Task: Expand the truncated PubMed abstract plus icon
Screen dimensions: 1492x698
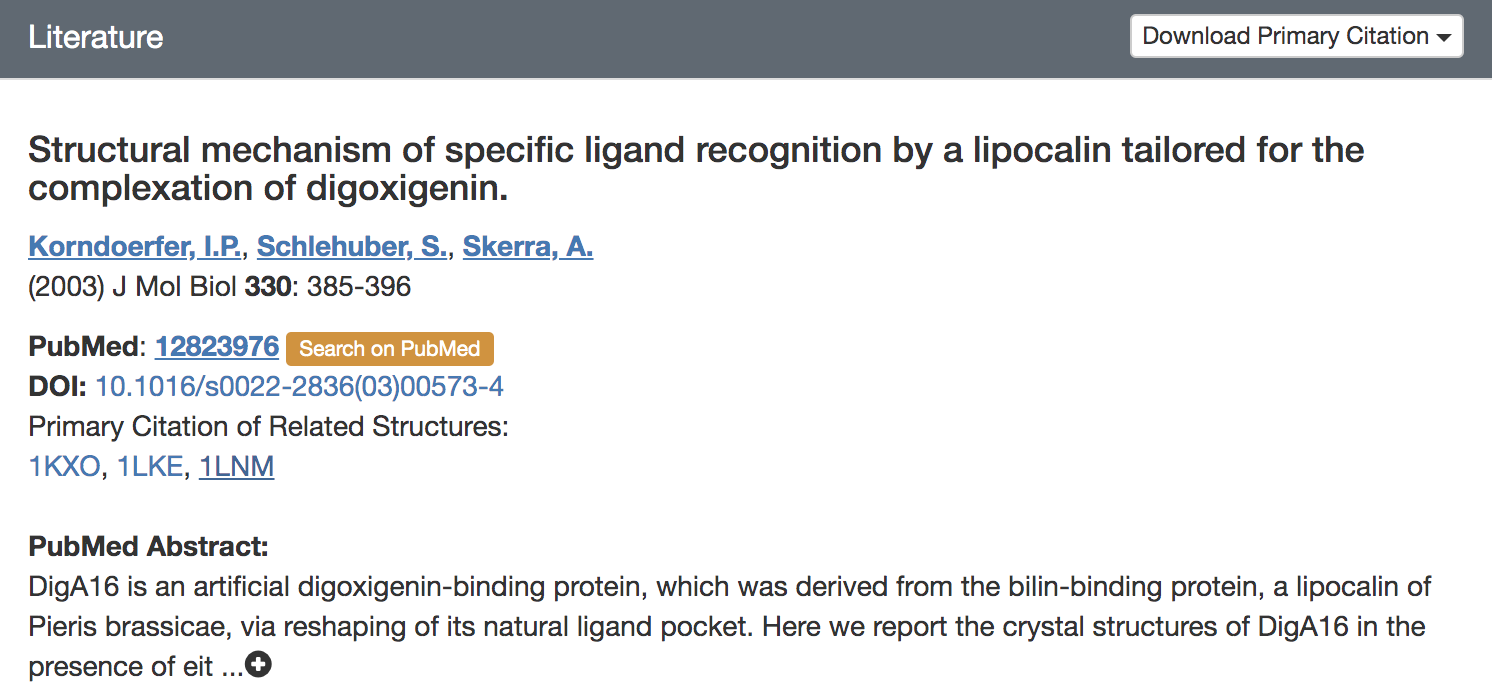Action: pos(258,665)
